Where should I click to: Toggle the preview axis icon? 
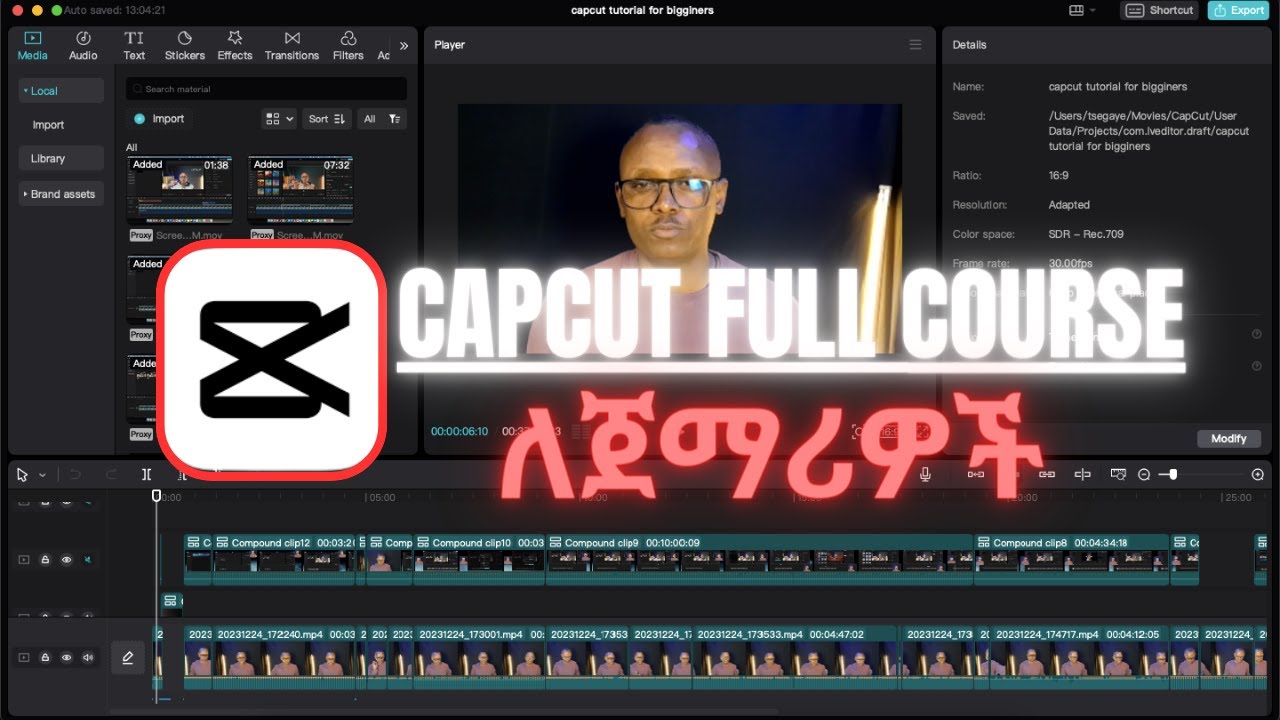click(1082, 475)
